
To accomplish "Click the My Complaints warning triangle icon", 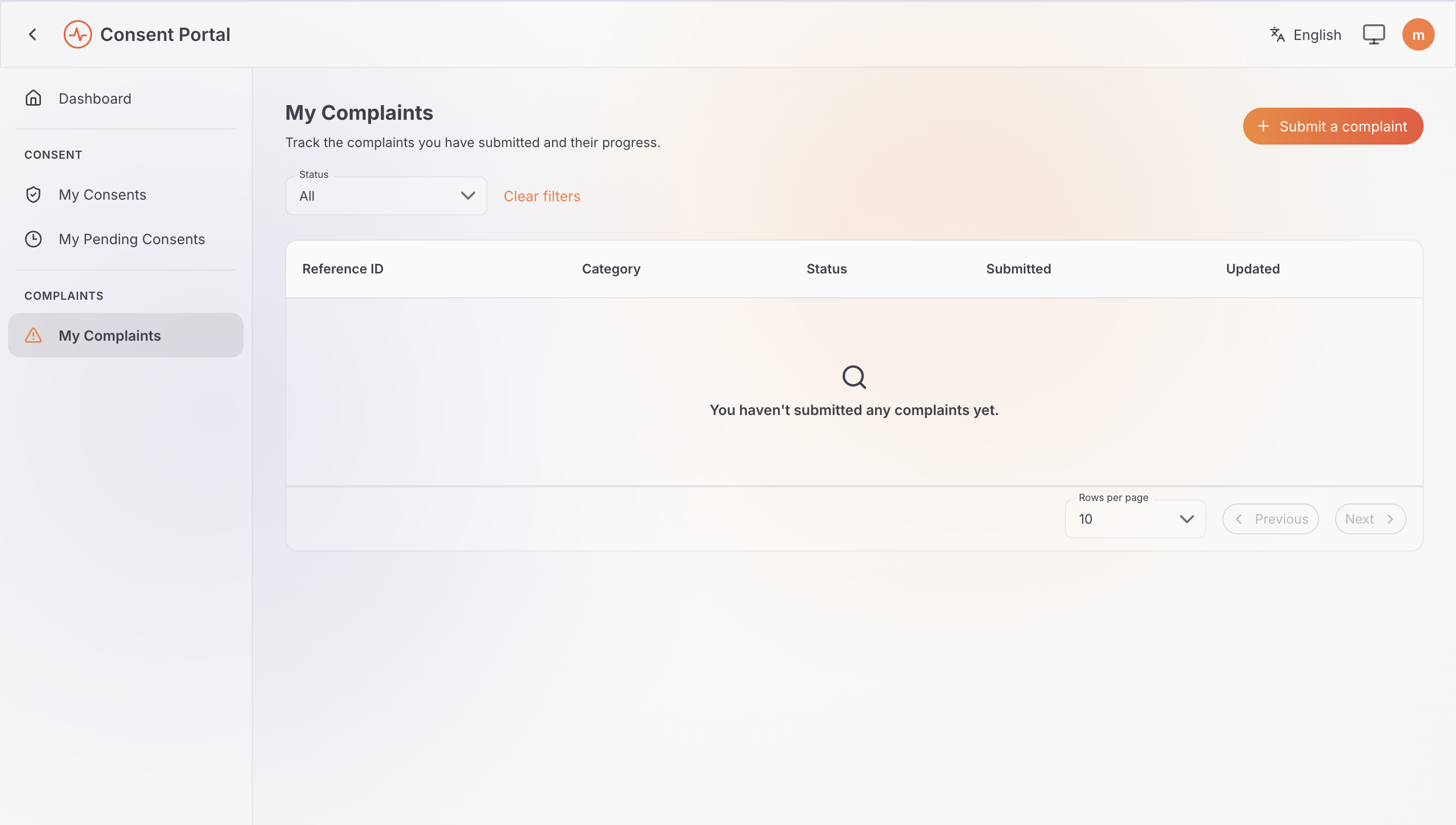I will 33,336.
